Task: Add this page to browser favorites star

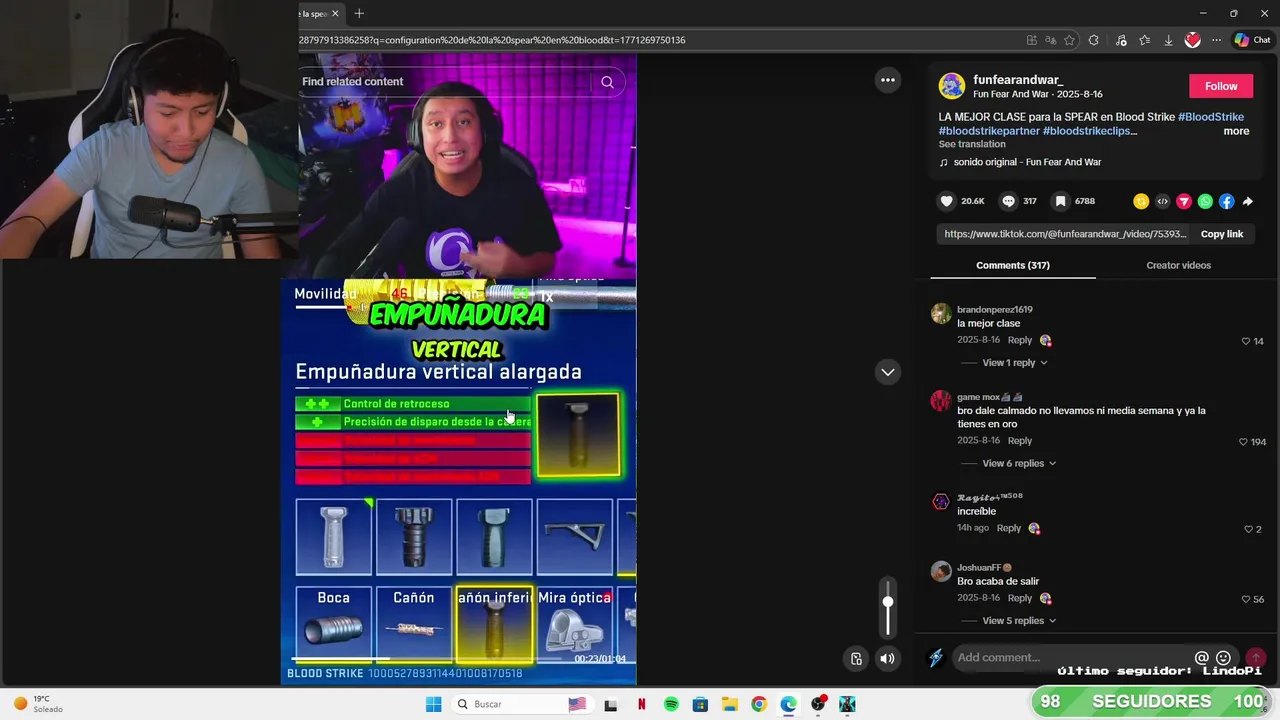Action: pyautogui.click(x=1069, y=40)
